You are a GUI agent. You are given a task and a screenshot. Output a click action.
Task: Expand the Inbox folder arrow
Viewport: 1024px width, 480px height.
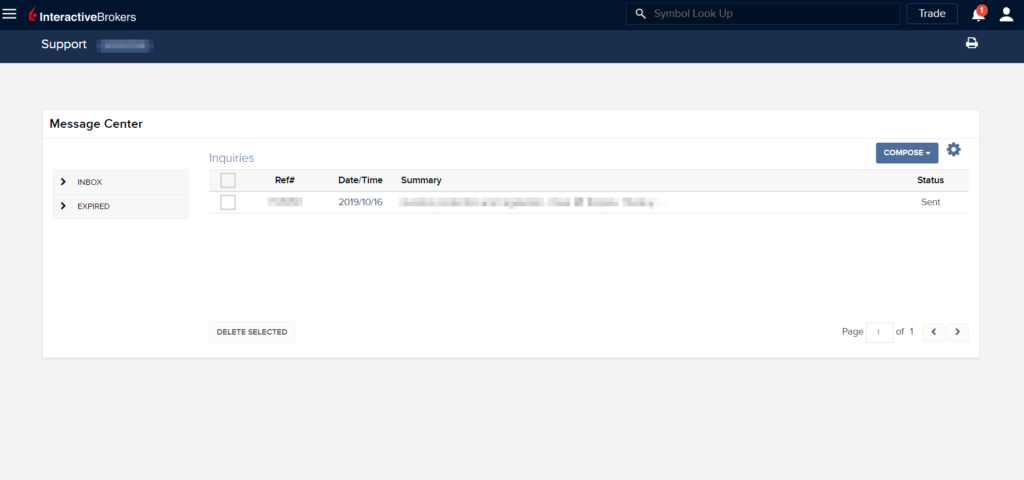(x=63, y=182)
